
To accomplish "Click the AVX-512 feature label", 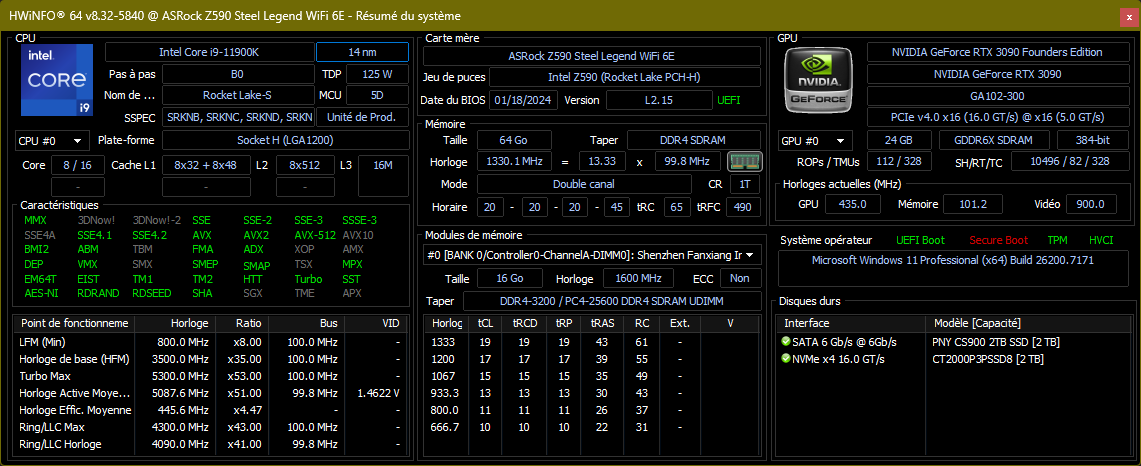I will [x=315, y=235].
